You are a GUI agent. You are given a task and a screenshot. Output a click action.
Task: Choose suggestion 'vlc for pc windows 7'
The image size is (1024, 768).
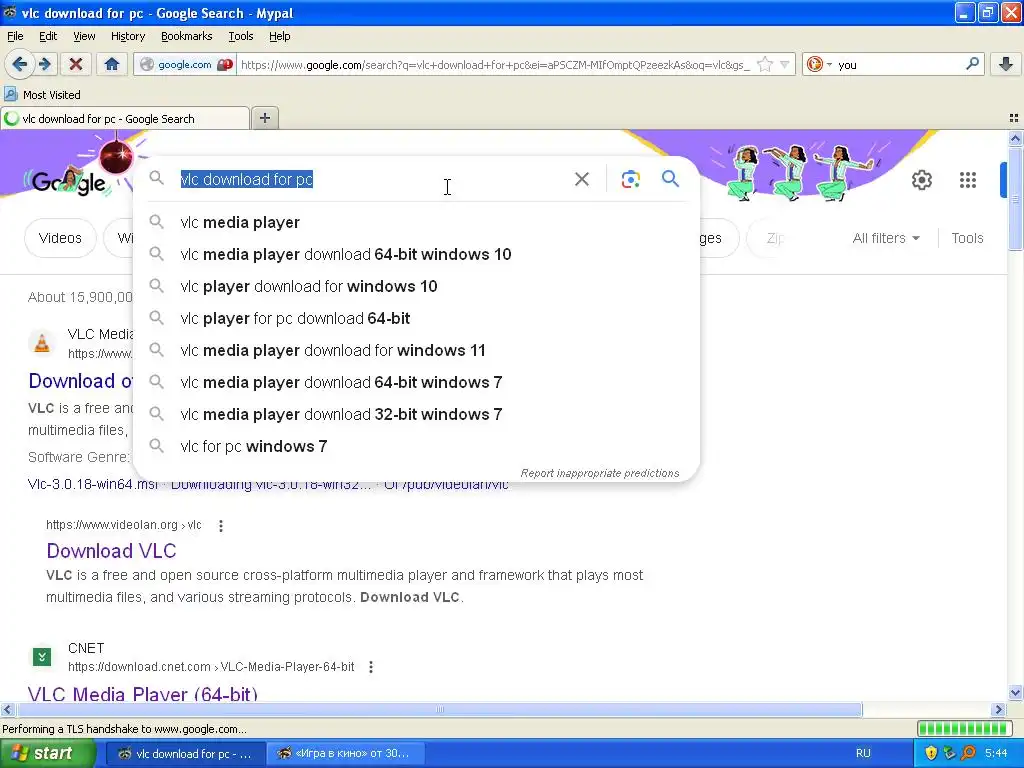pos(416,446)
